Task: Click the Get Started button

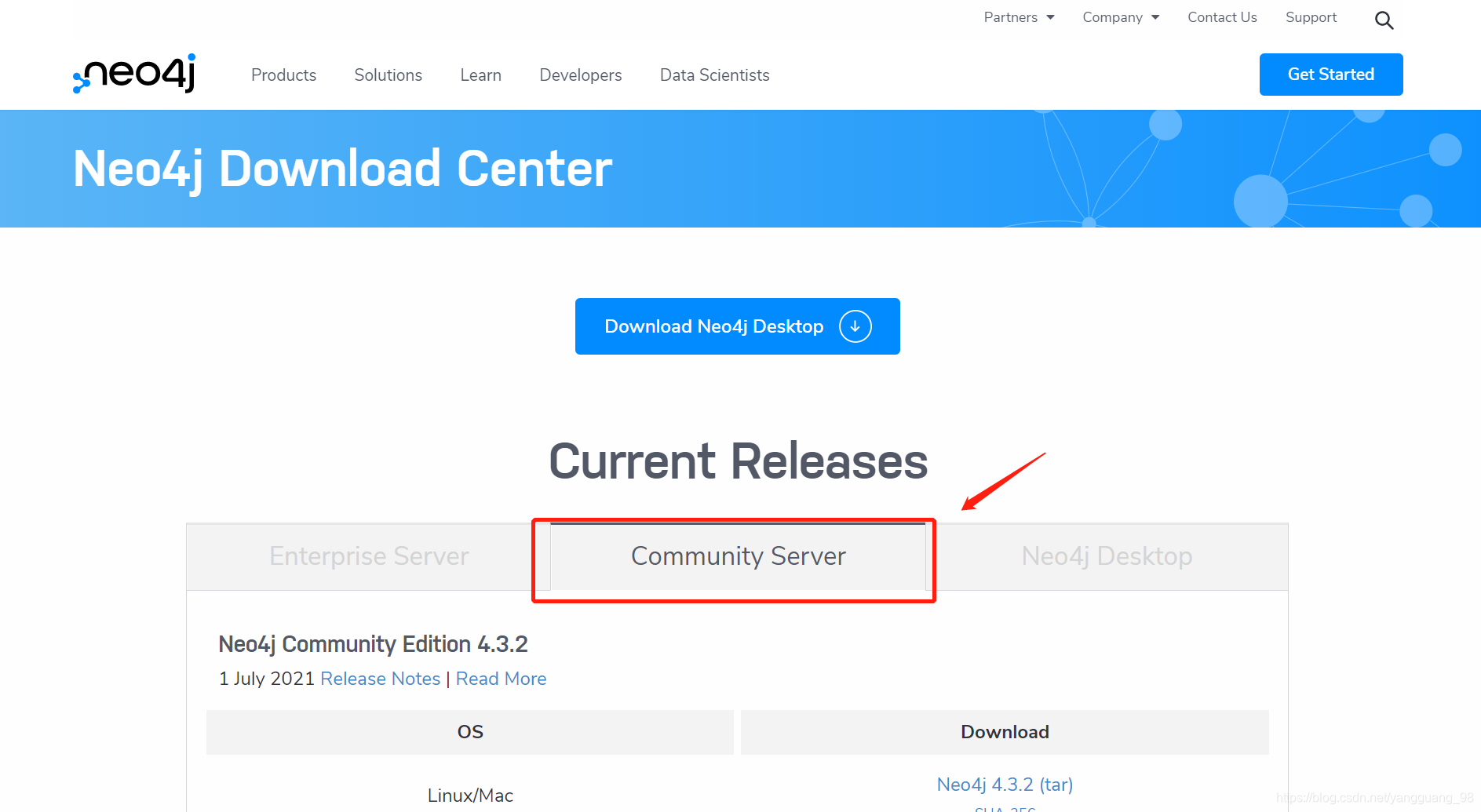Action: click(x=1331, y=75)
